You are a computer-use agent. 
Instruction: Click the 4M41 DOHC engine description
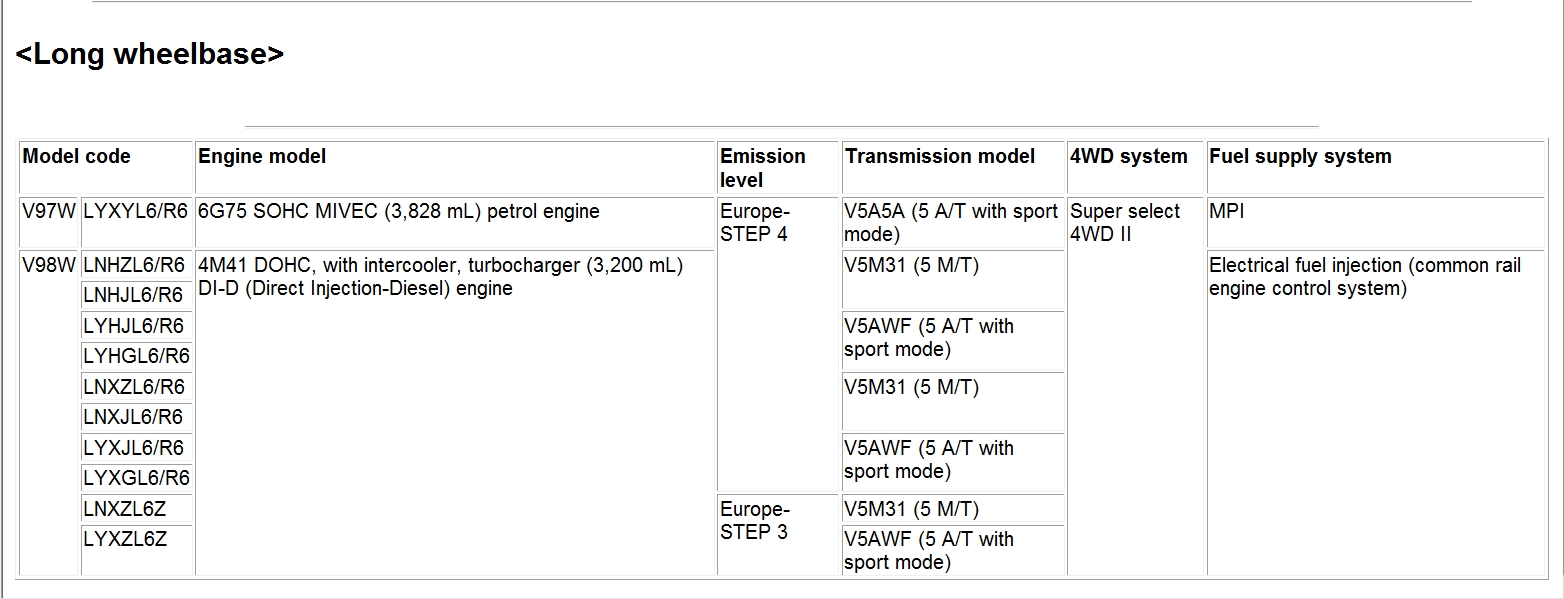tap(440, 277)
